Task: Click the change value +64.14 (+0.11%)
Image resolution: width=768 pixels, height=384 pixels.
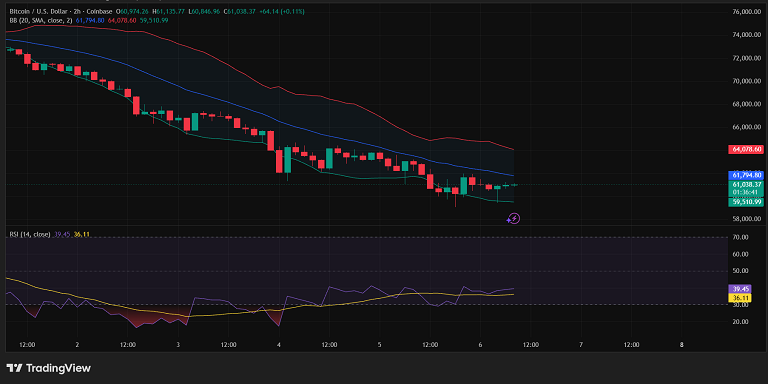Action: tap(282, 11)
